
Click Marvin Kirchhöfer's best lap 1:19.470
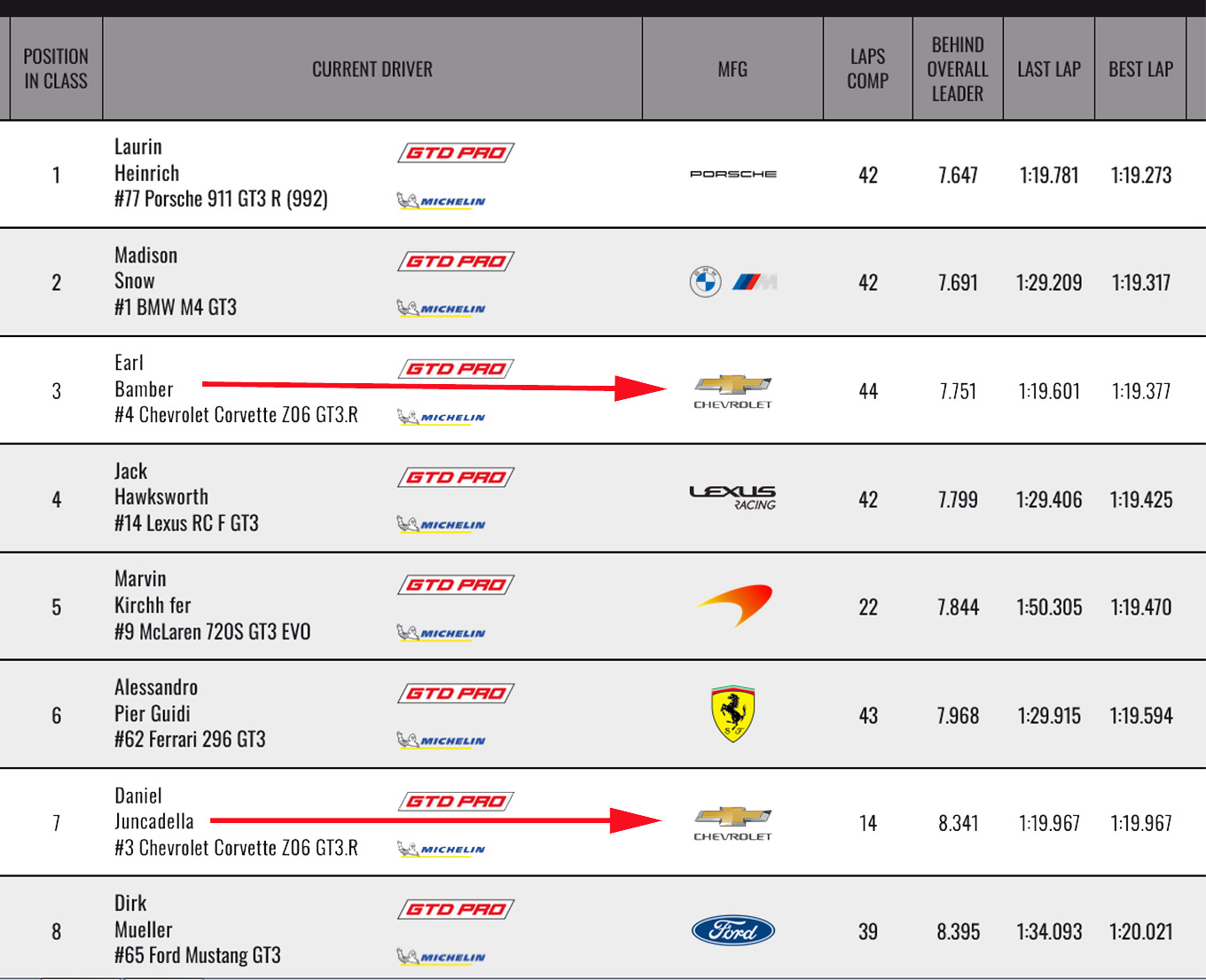click(1140, 608)
